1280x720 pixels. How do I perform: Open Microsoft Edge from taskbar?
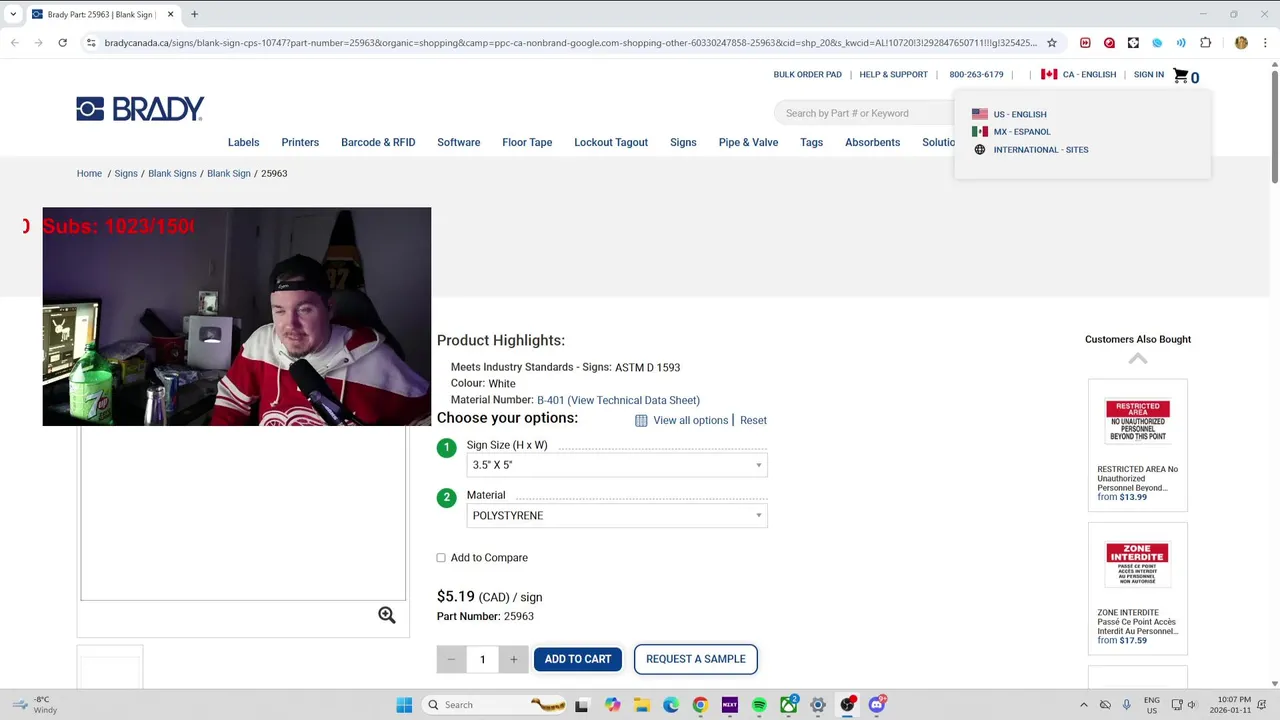[671, 705]
